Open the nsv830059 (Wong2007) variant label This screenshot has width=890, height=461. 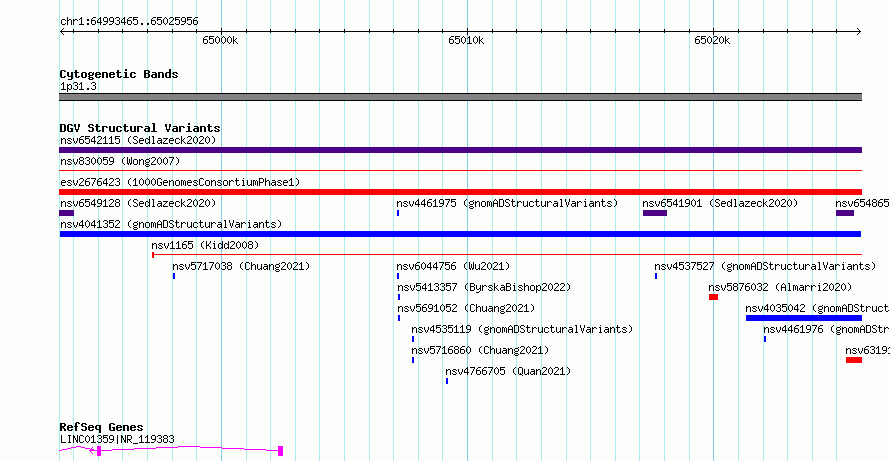pos(120,162)
